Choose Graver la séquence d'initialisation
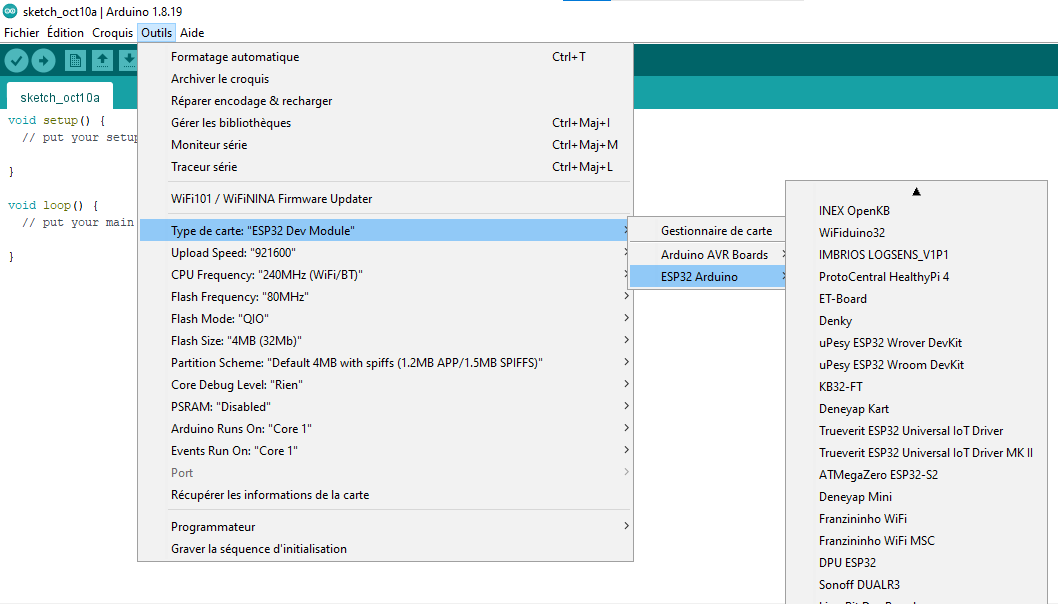 tap(385, 549)
